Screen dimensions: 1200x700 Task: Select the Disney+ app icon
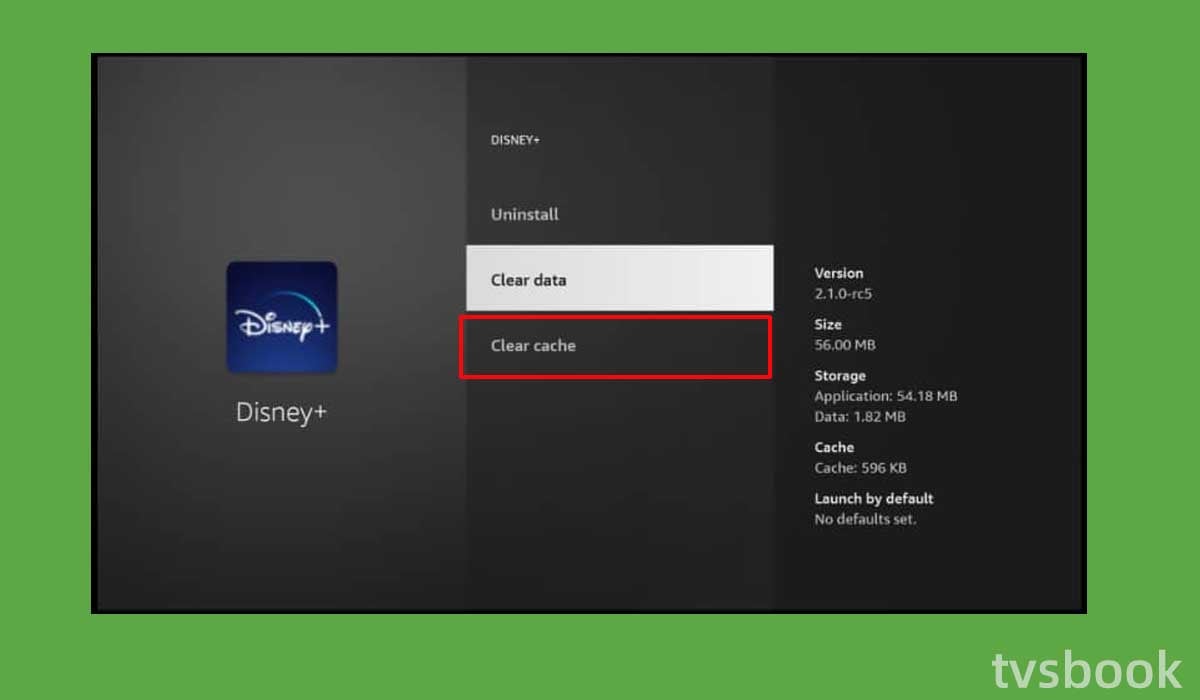click(x=282, y=317)
